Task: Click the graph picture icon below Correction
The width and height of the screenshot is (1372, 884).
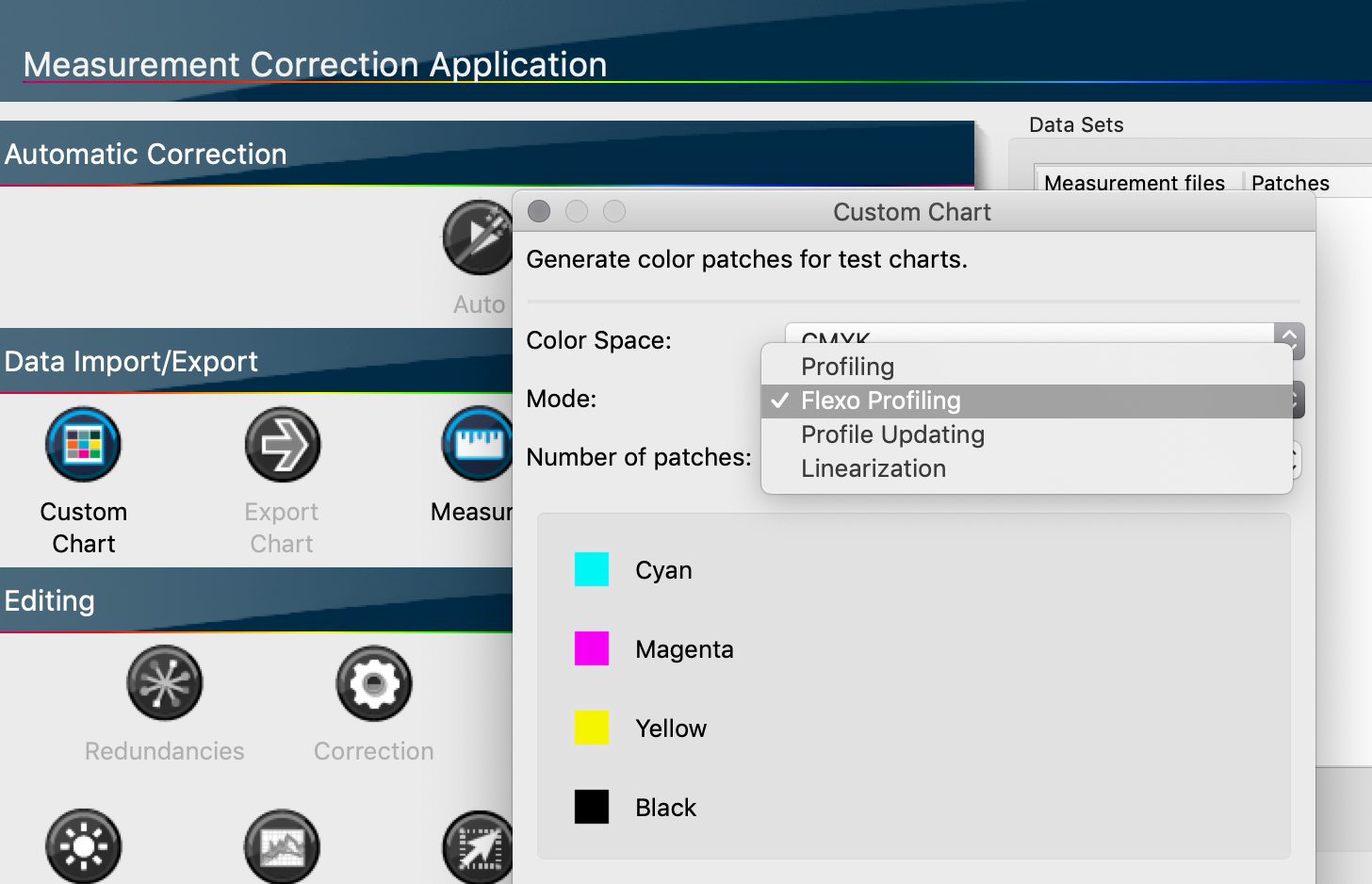Action: pyautogui.click(x=282, y=846)
